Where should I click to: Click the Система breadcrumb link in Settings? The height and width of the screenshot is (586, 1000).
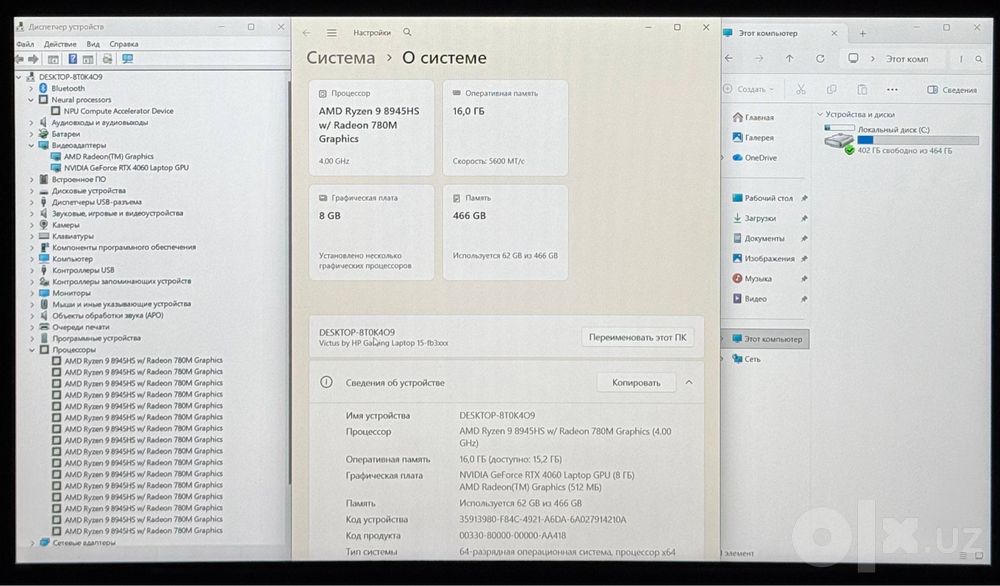coord(341,58)
